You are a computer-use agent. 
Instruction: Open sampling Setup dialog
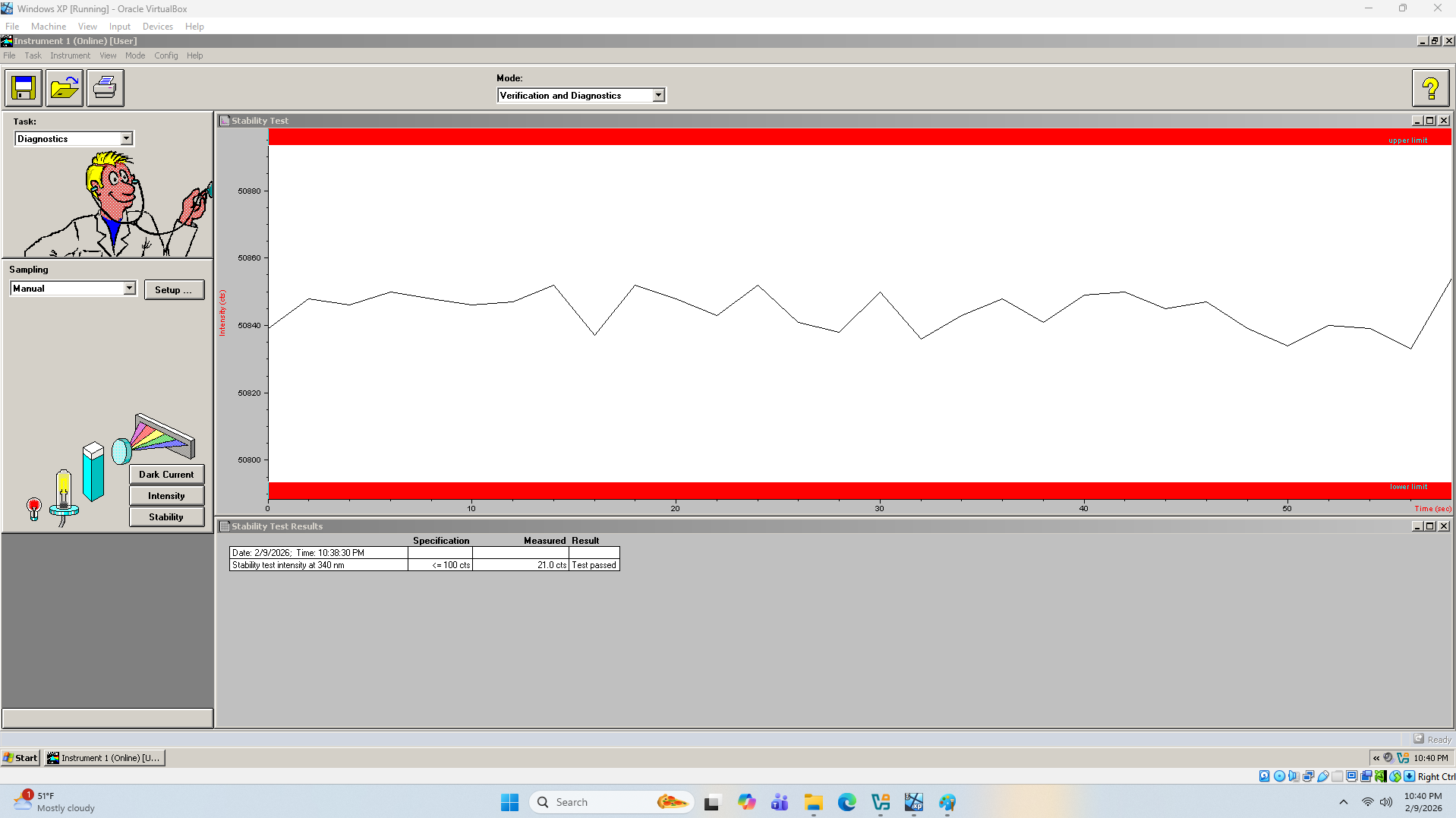174,289
